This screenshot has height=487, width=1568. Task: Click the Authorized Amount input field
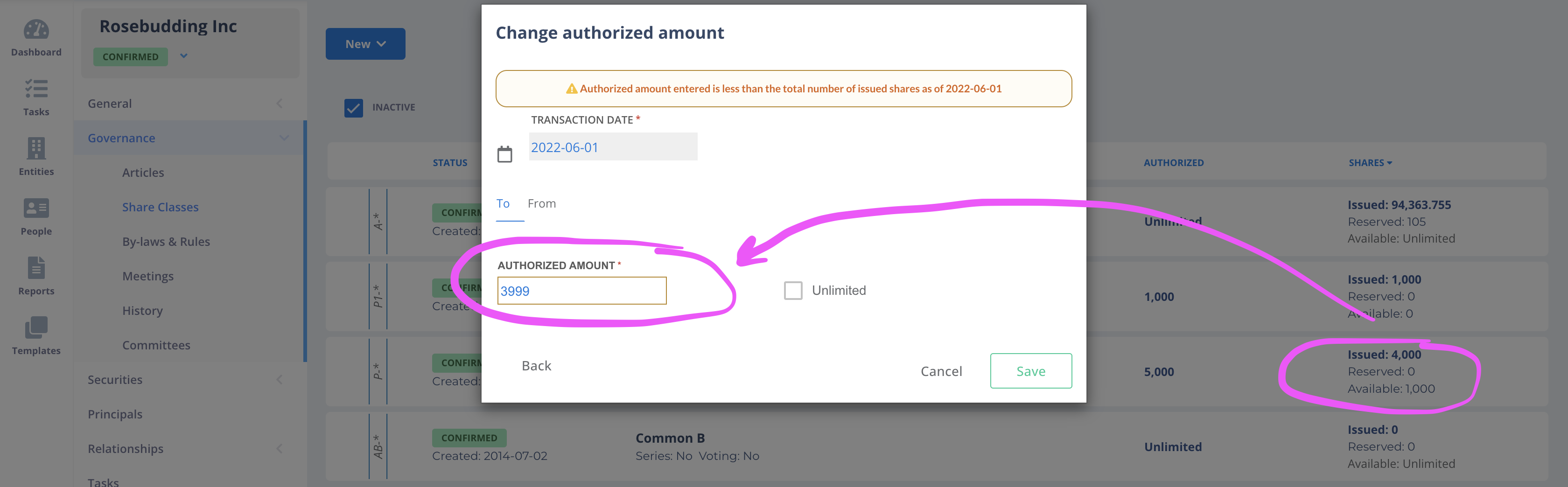coord(582,291)
